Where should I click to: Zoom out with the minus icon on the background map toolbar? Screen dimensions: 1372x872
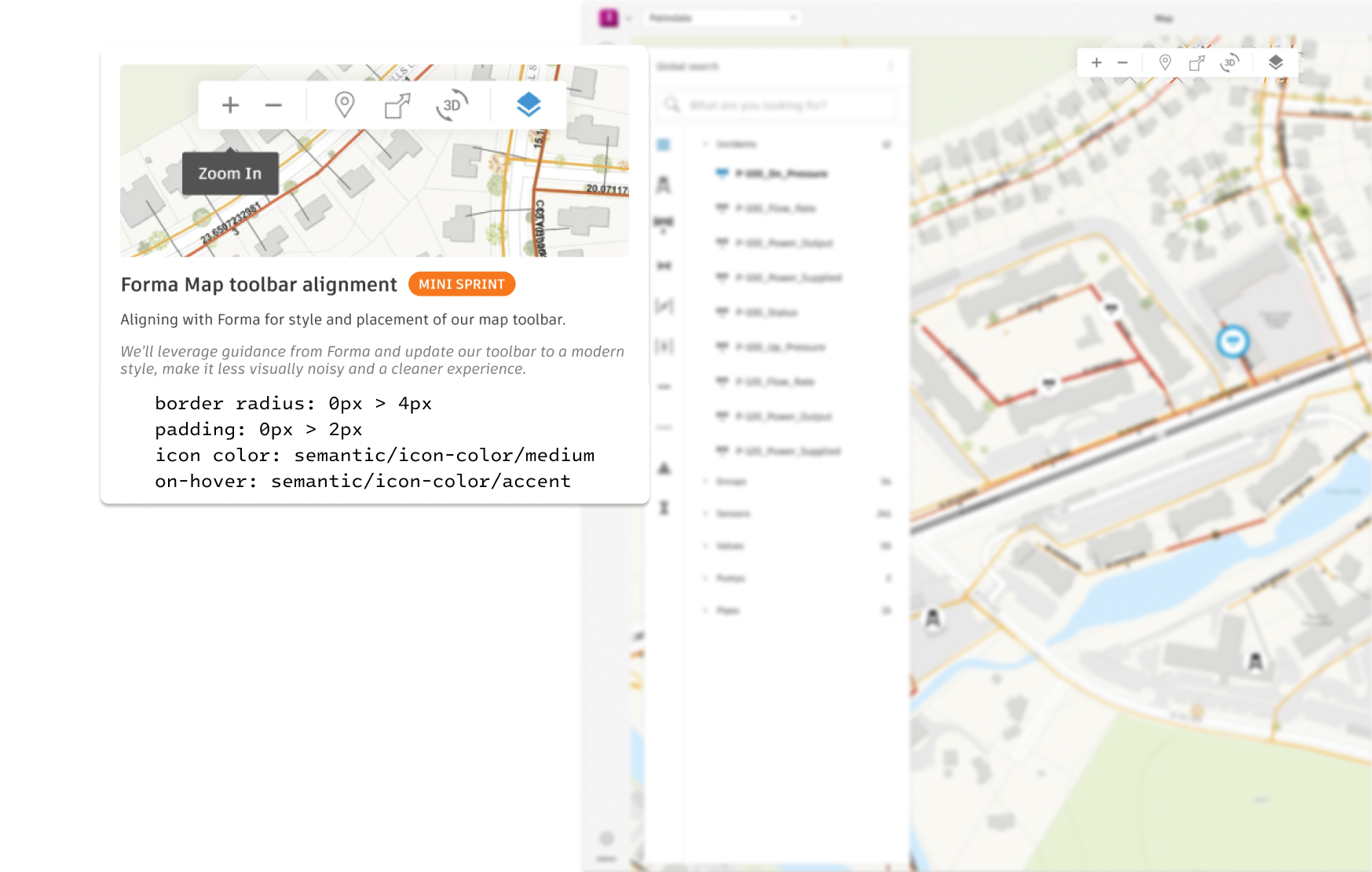1123,63
